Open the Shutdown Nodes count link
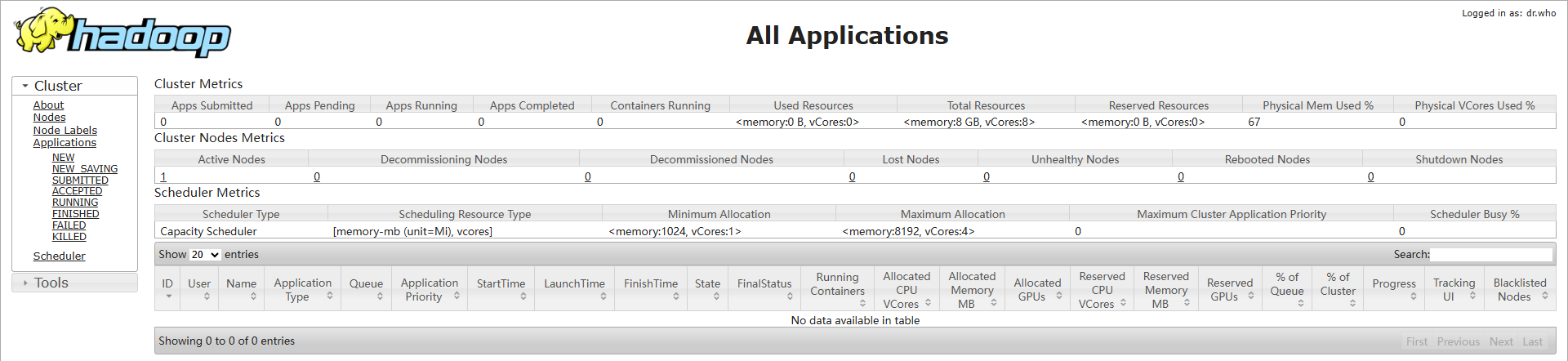1568x361 pixels. tap(1371, 176)
